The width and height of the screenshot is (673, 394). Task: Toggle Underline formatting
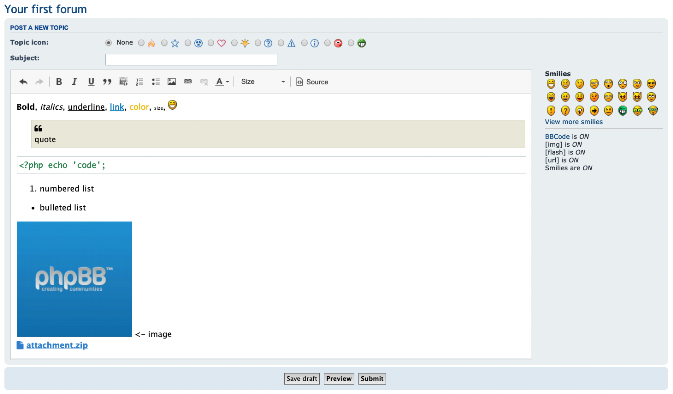(x=91, y=82)
